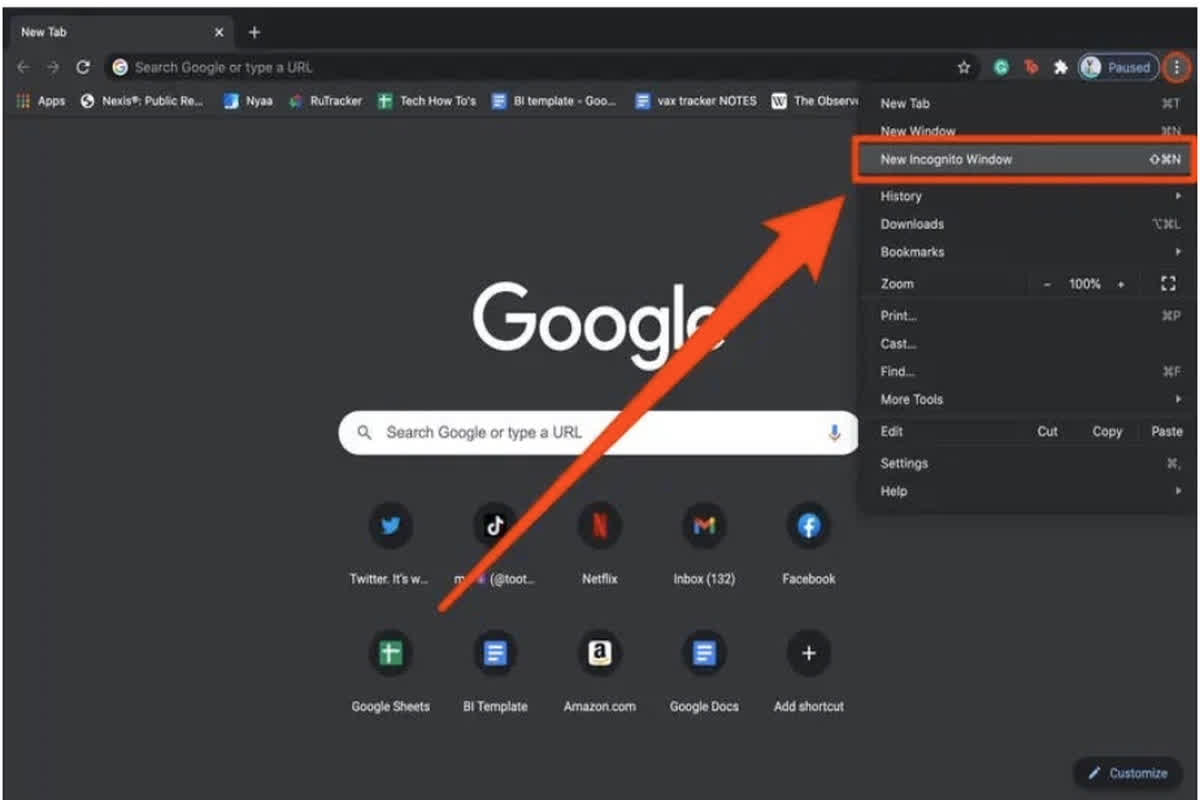Expand the History submenu
This screenshot has height=800, width=1200.
pyautogui.click(x=901, y=196)
